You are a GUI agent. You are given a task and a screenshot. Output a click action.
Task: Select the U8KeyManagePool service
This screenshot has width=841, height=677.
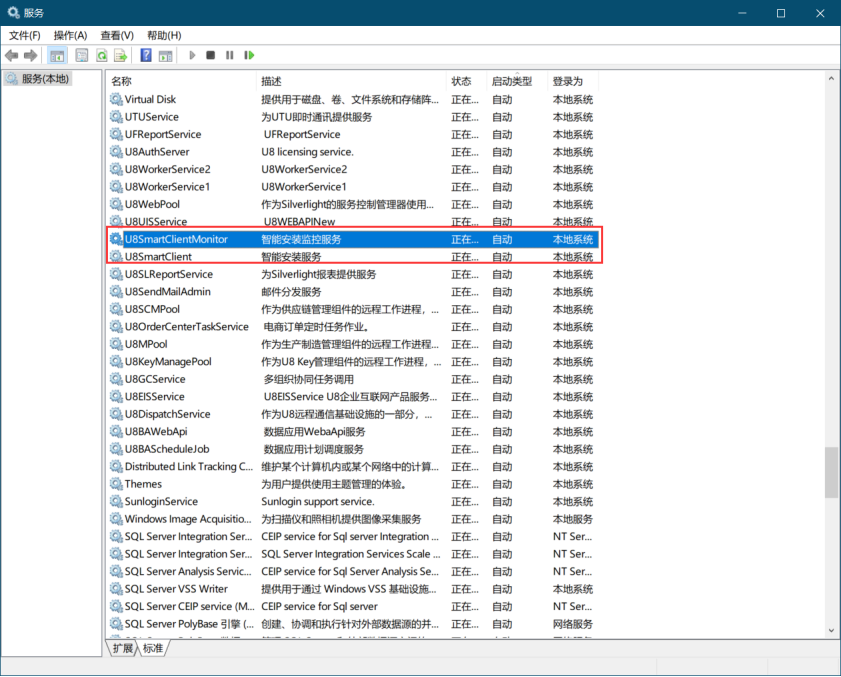[353, 362]
